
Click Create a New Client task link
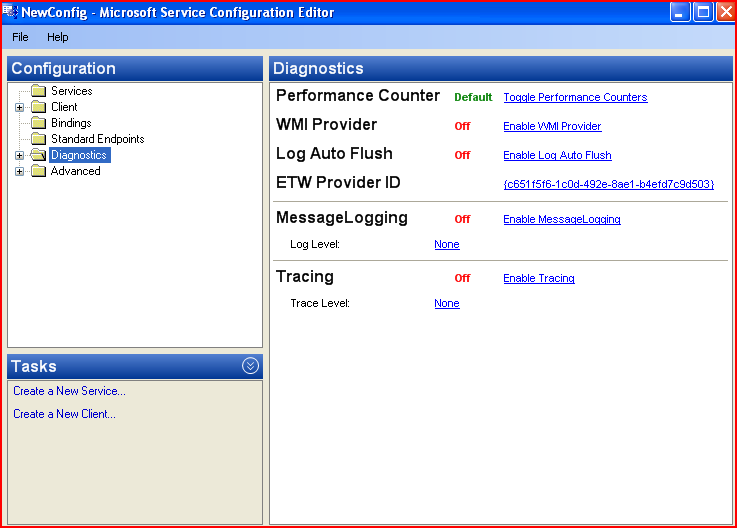64,414
